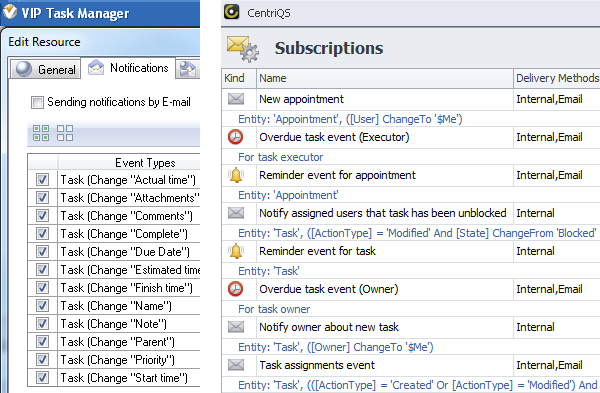Open the third tab with the user icon
This screenshot has height=393, width=600.
click(188, 69)
